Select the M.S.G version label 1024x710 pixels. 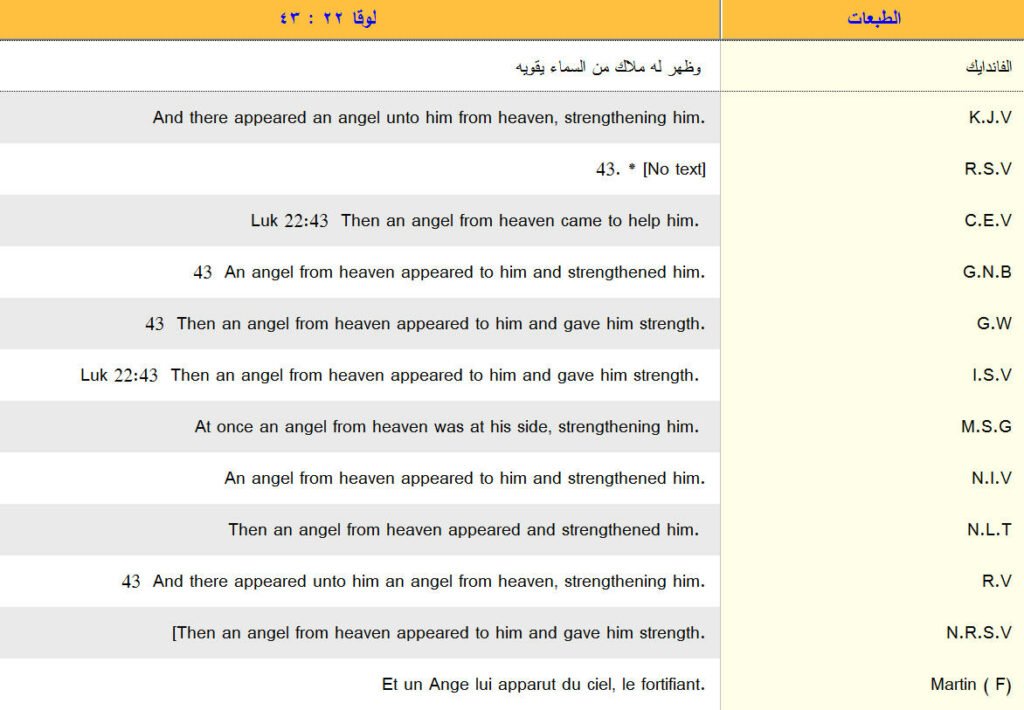pyautogui.click(x=986, y=427)
